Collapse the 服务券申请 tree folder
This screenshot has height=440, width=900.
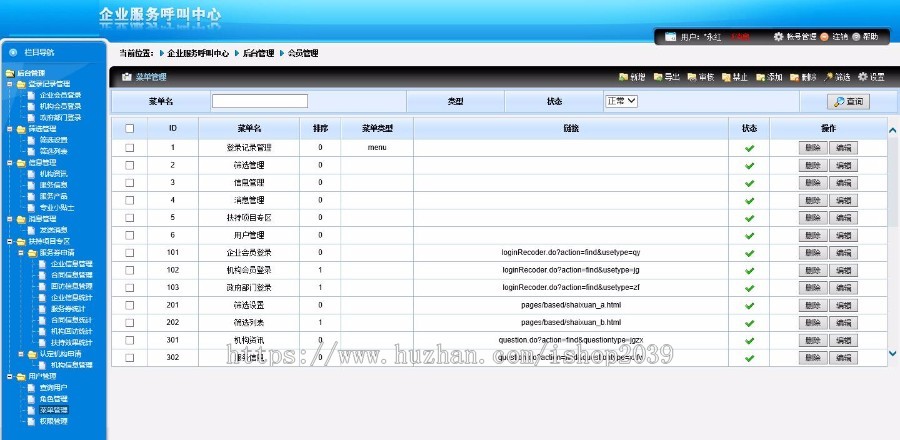[x=21, y=253]
